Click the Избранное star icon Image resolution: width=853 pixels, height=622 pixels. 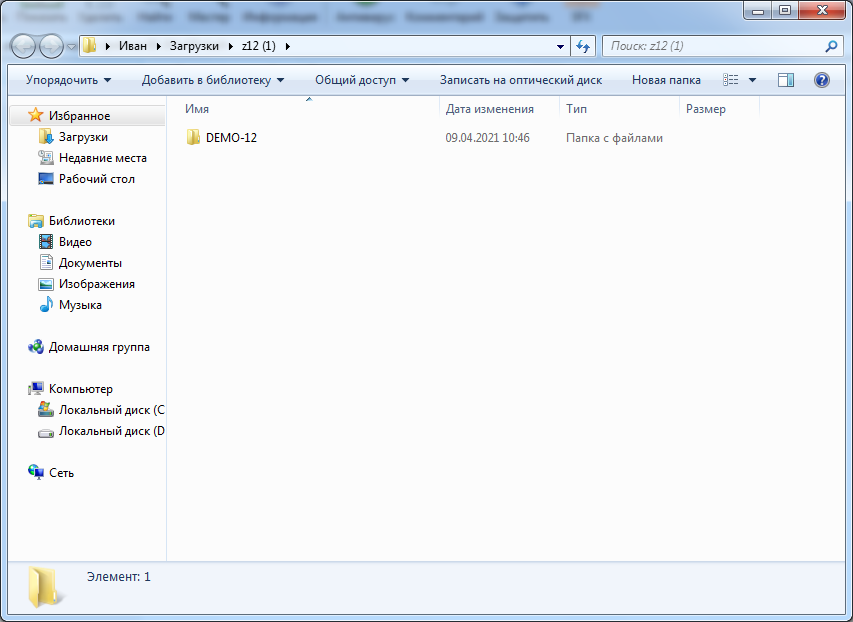(x=35, y=115)
